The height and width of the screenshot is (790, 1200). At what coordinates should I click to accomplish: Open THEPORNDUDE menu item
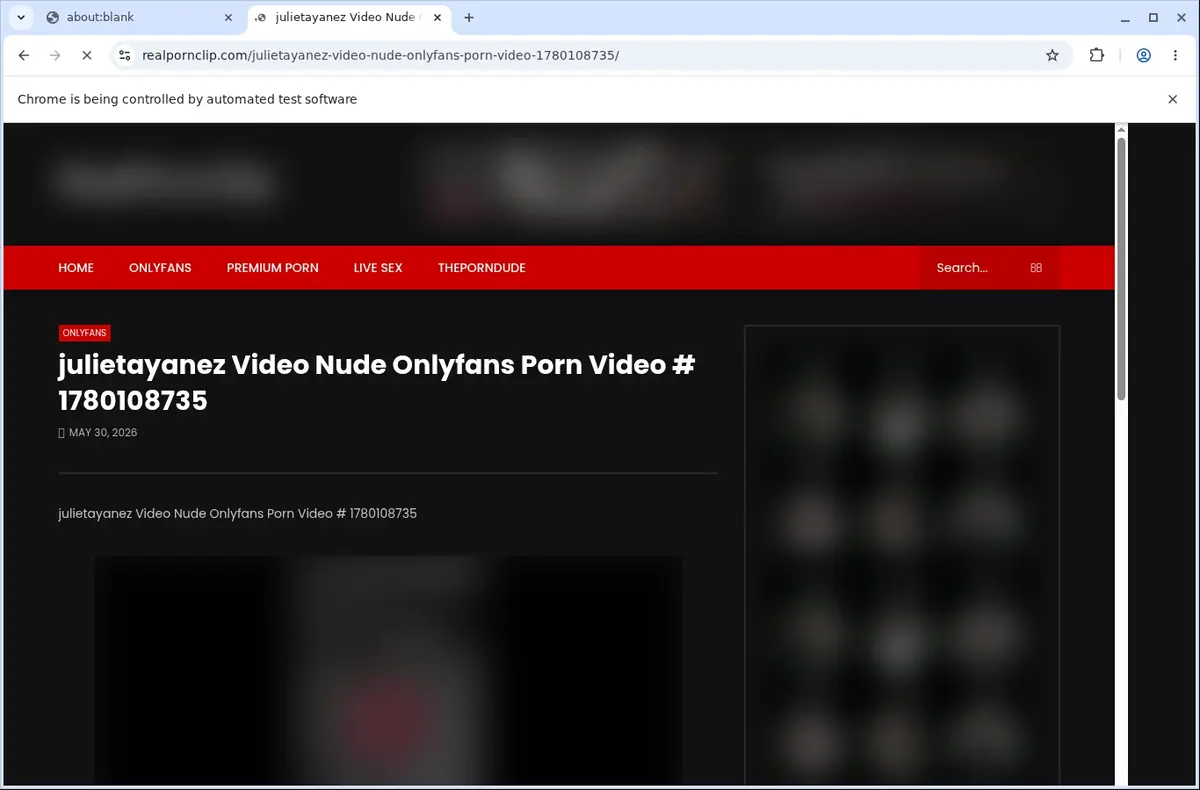[x=482, y=268]
